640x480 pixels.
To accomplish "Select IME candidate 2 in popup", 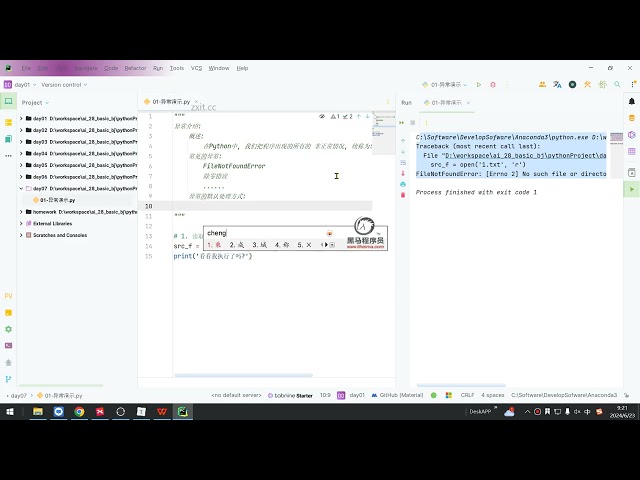I will tap(236, 245).
